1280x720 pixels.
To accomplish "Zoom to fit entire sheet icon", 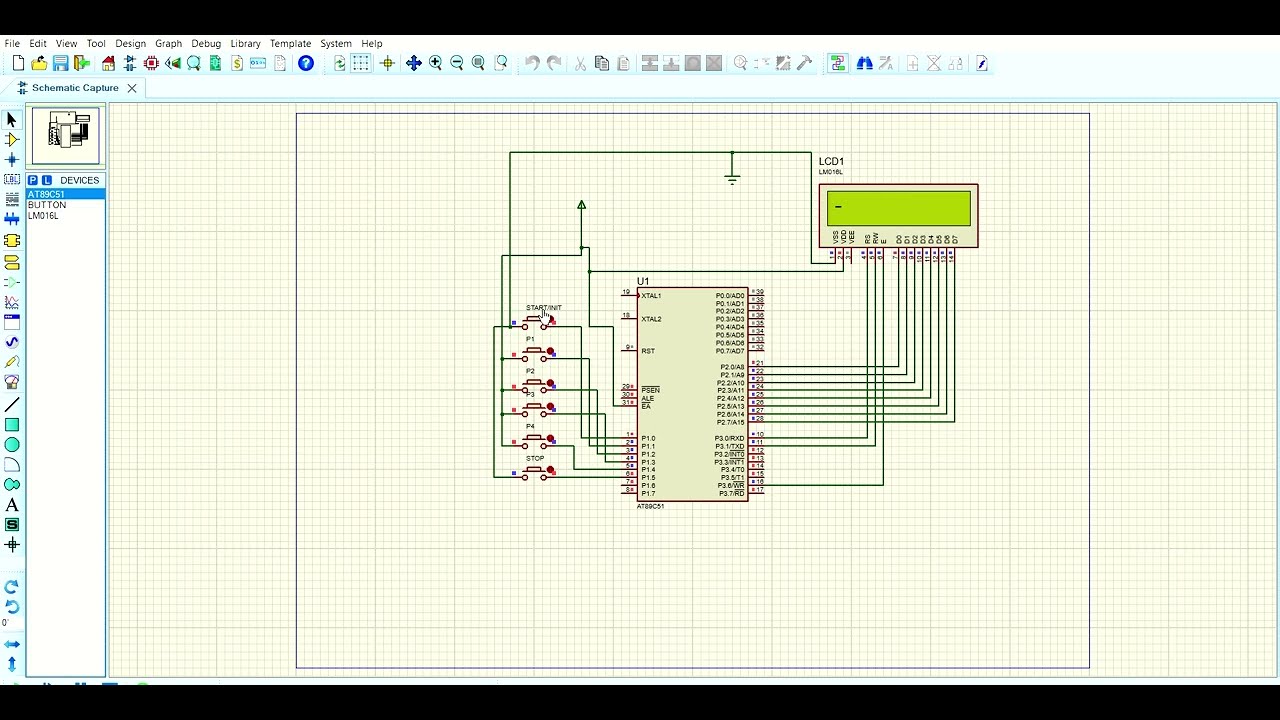I will click(478, 63).
